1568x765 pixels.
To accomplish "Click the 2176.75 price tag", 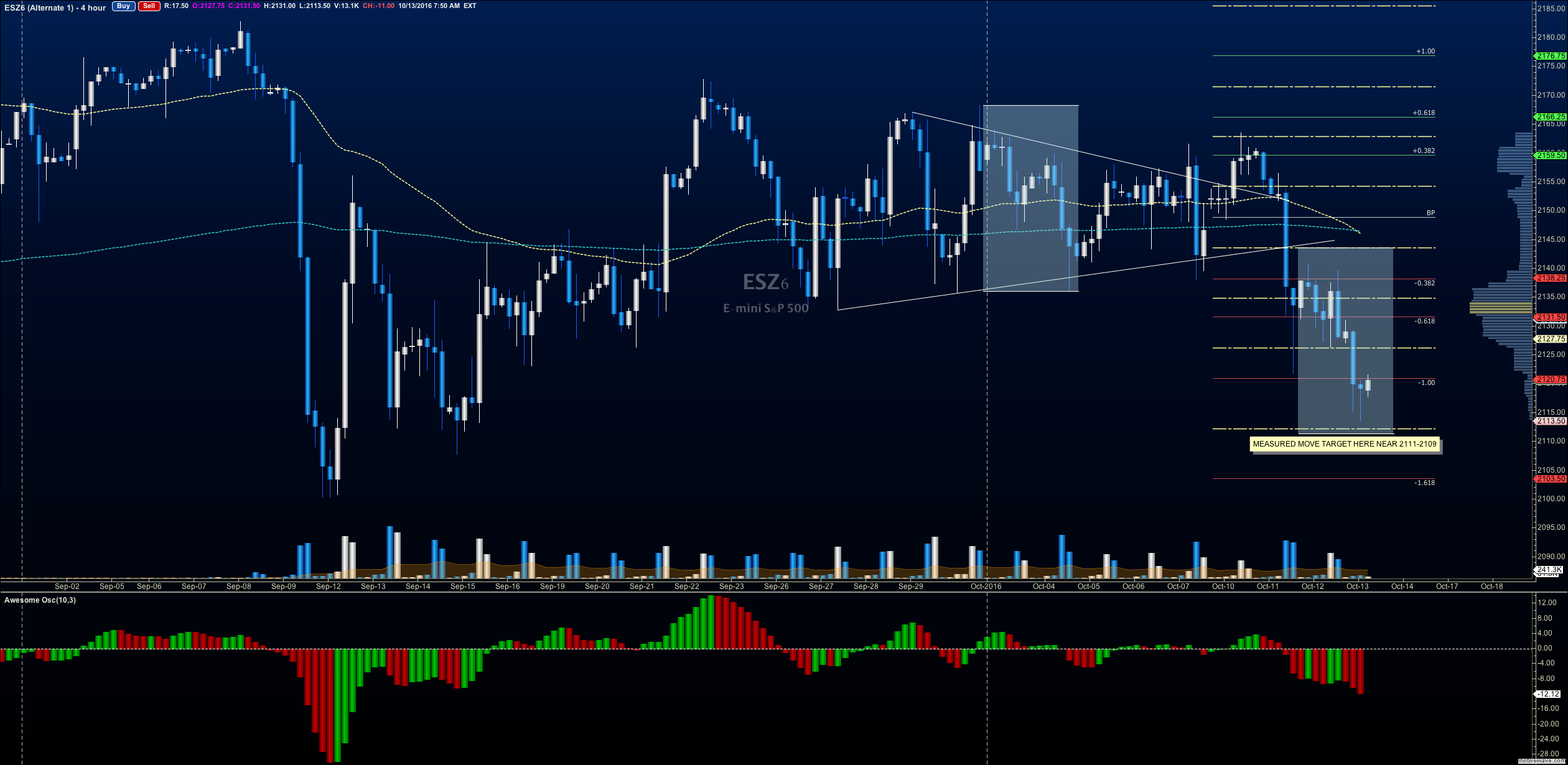I will (1550, 56).
